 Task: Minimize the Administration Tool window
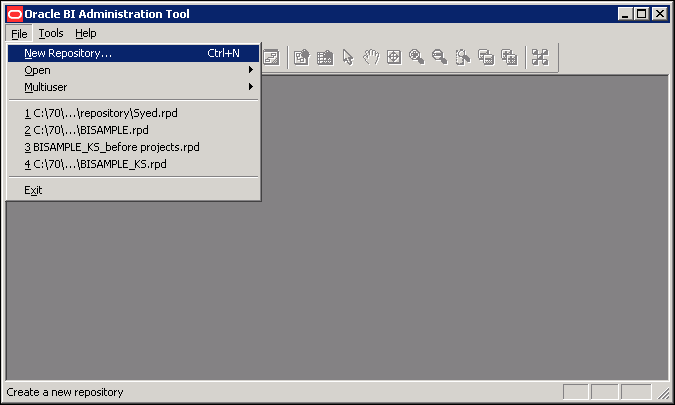pos(625,14)
